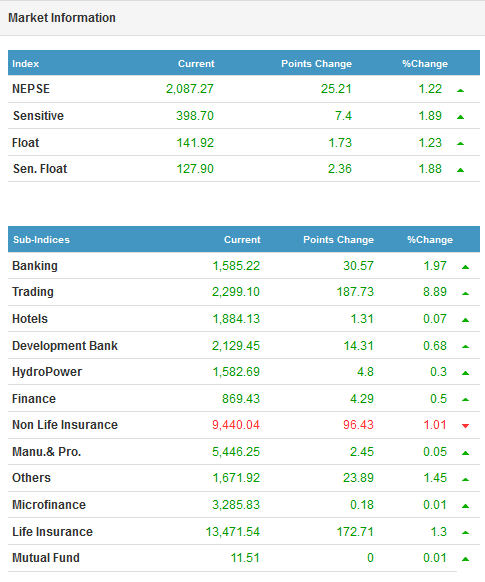
Task: Select the Hotels sub-index name
Action: point(30,319)
